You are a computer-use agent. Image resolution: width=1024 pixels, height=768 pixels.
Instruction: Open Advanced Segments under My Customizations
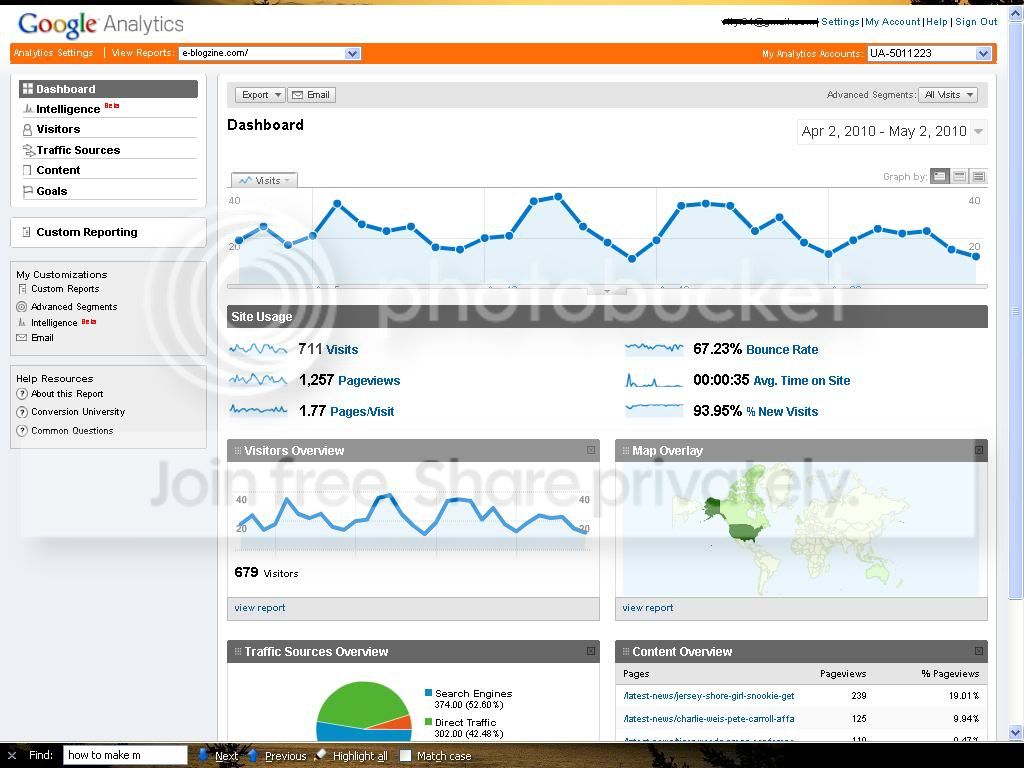(x=74, y=306)
